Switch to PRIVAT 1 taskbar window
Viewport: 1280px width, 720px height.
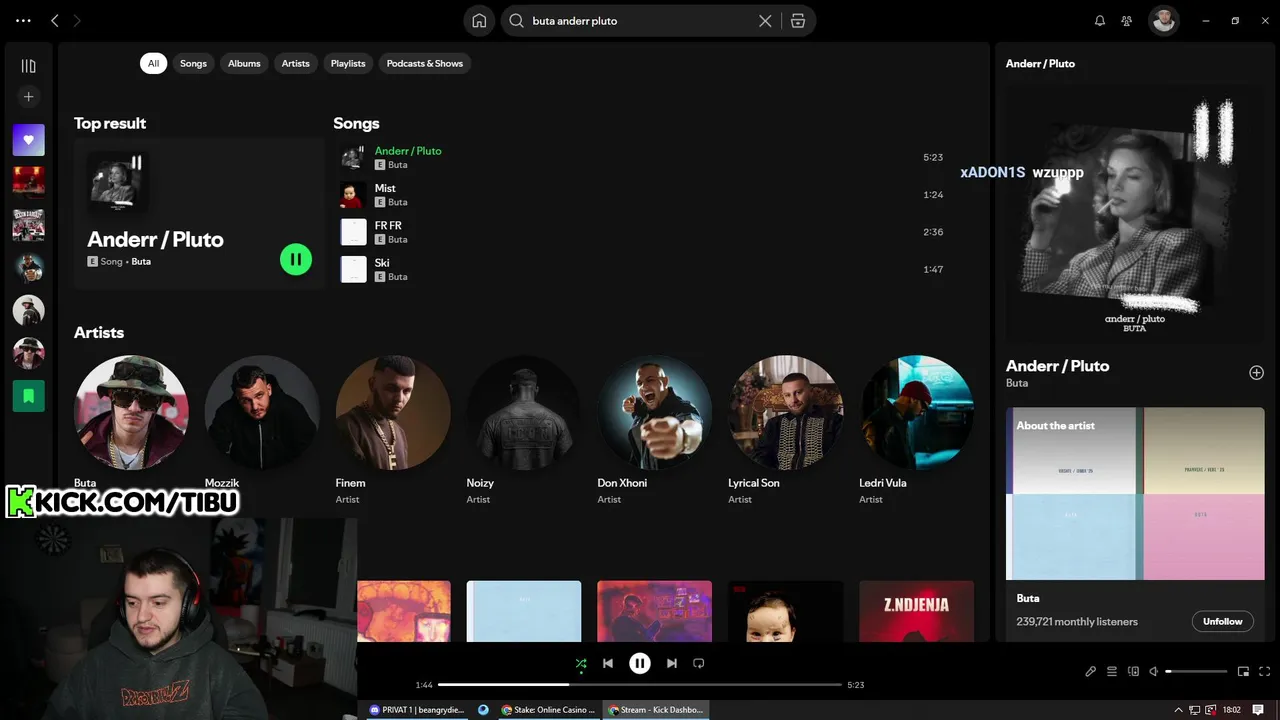(x=417, y=710)
